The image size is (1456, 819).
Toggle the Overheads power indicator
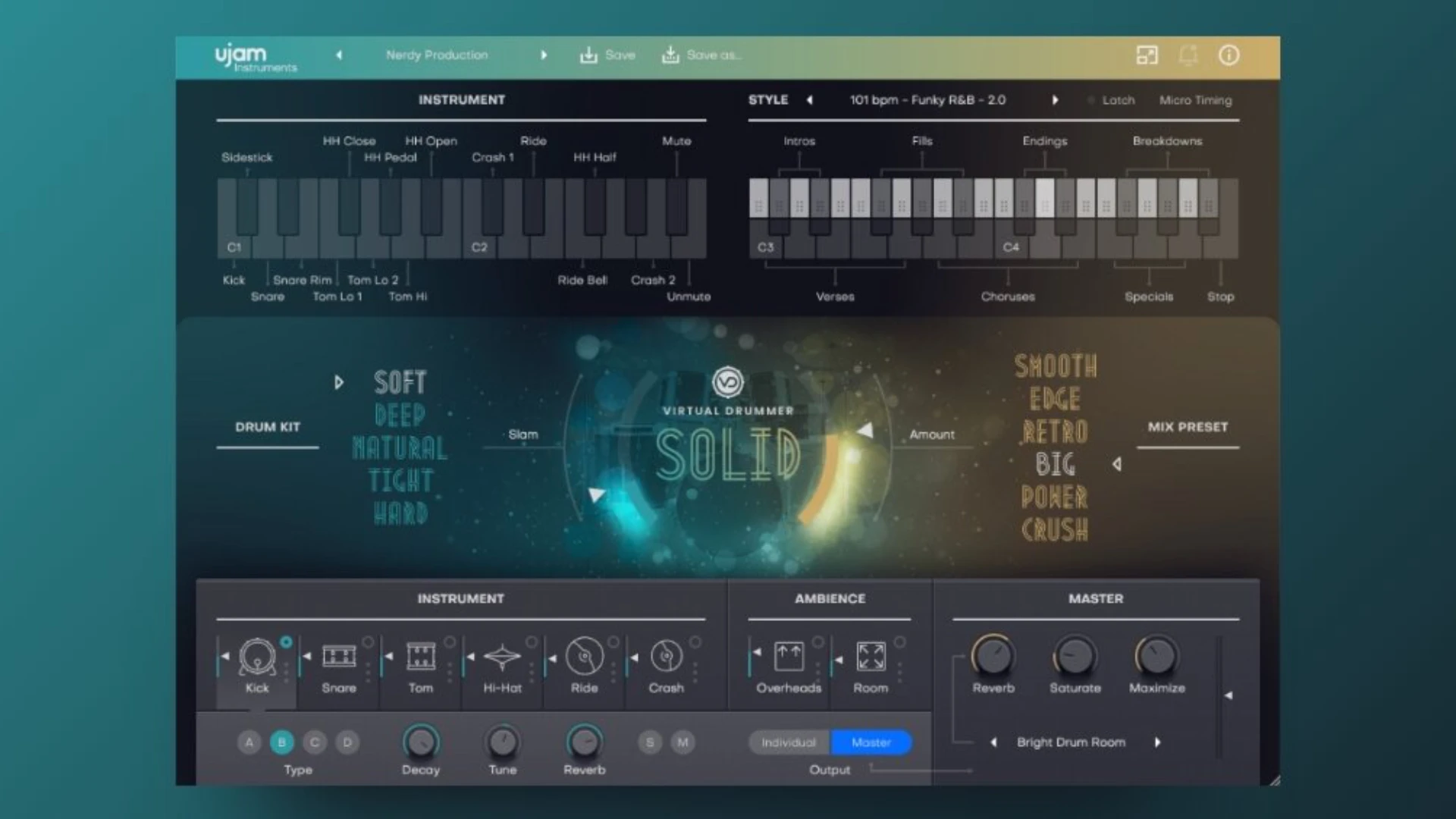[x=817, y=642]
